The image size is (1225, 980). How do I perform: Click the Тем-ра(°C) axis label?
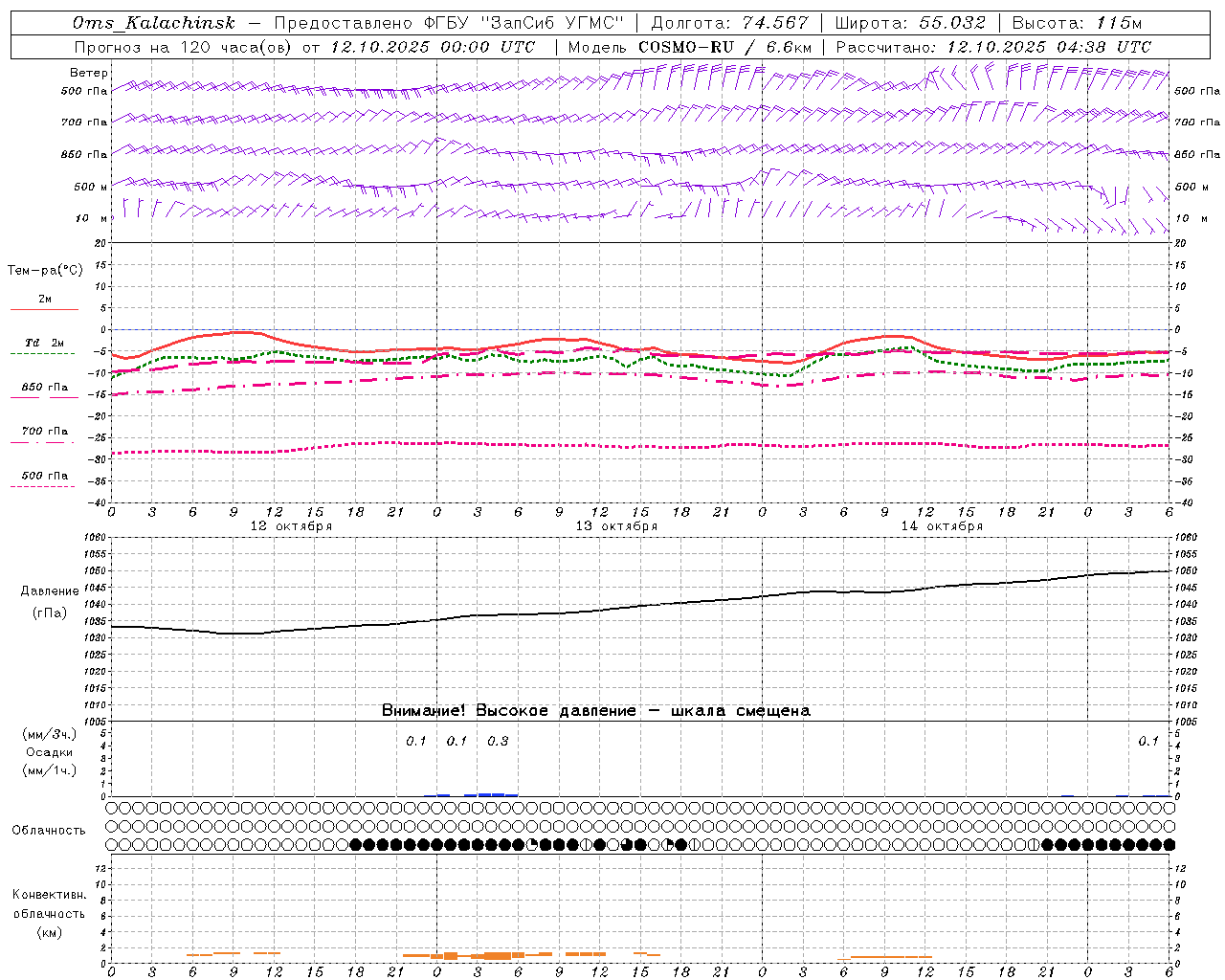coord(45,271)
